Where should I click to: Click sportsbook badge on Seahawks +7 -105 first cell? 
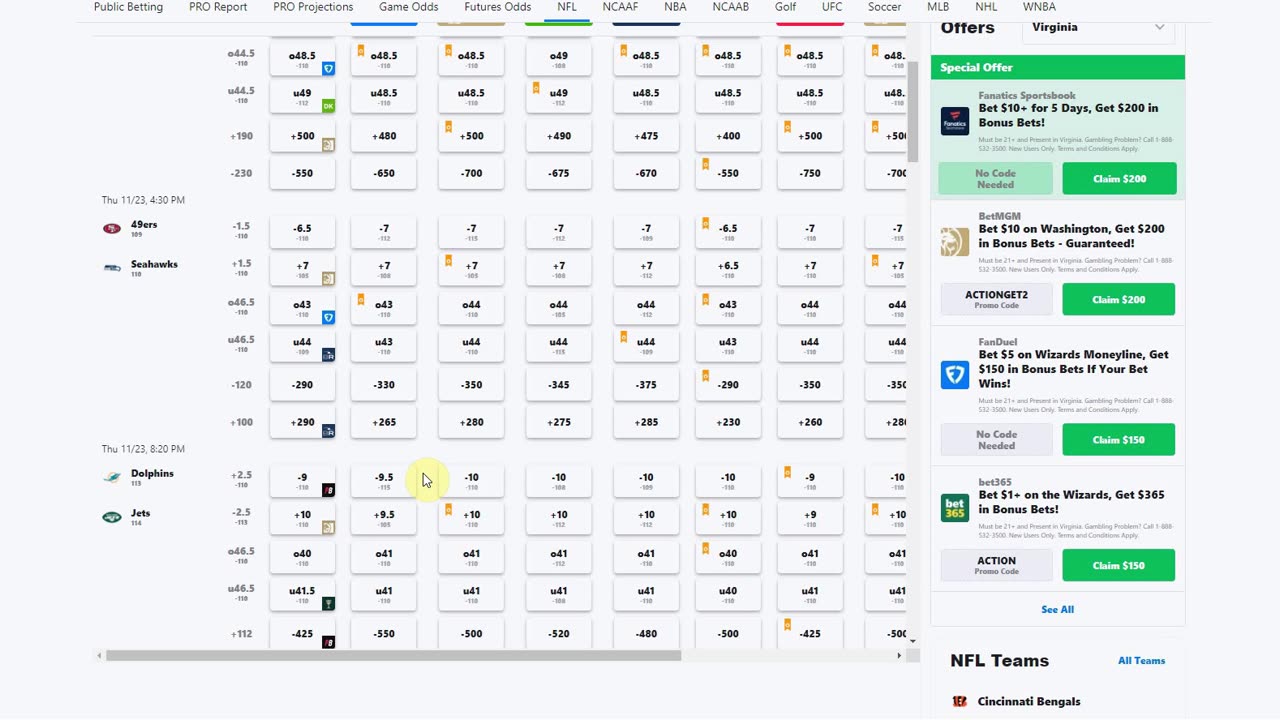pyautogui.click(x=328, y=279)
